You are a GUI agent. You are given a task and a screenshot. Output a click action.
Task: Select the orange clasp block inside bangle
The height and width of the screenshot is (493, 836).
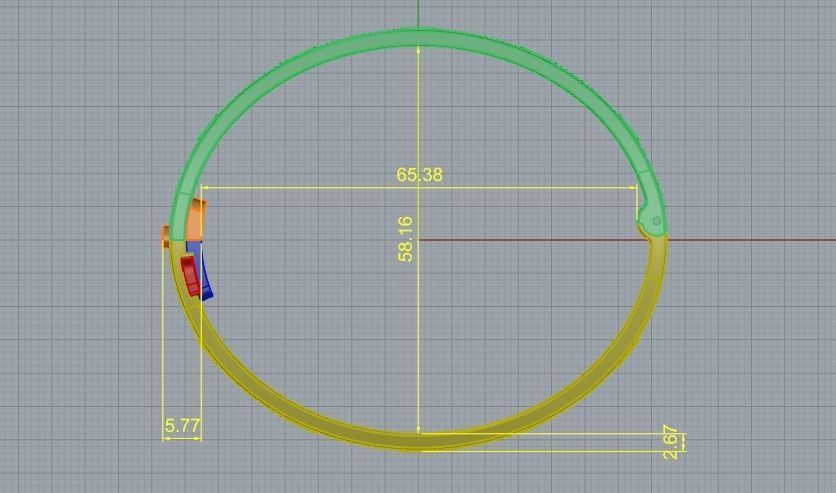click(194, 220)
